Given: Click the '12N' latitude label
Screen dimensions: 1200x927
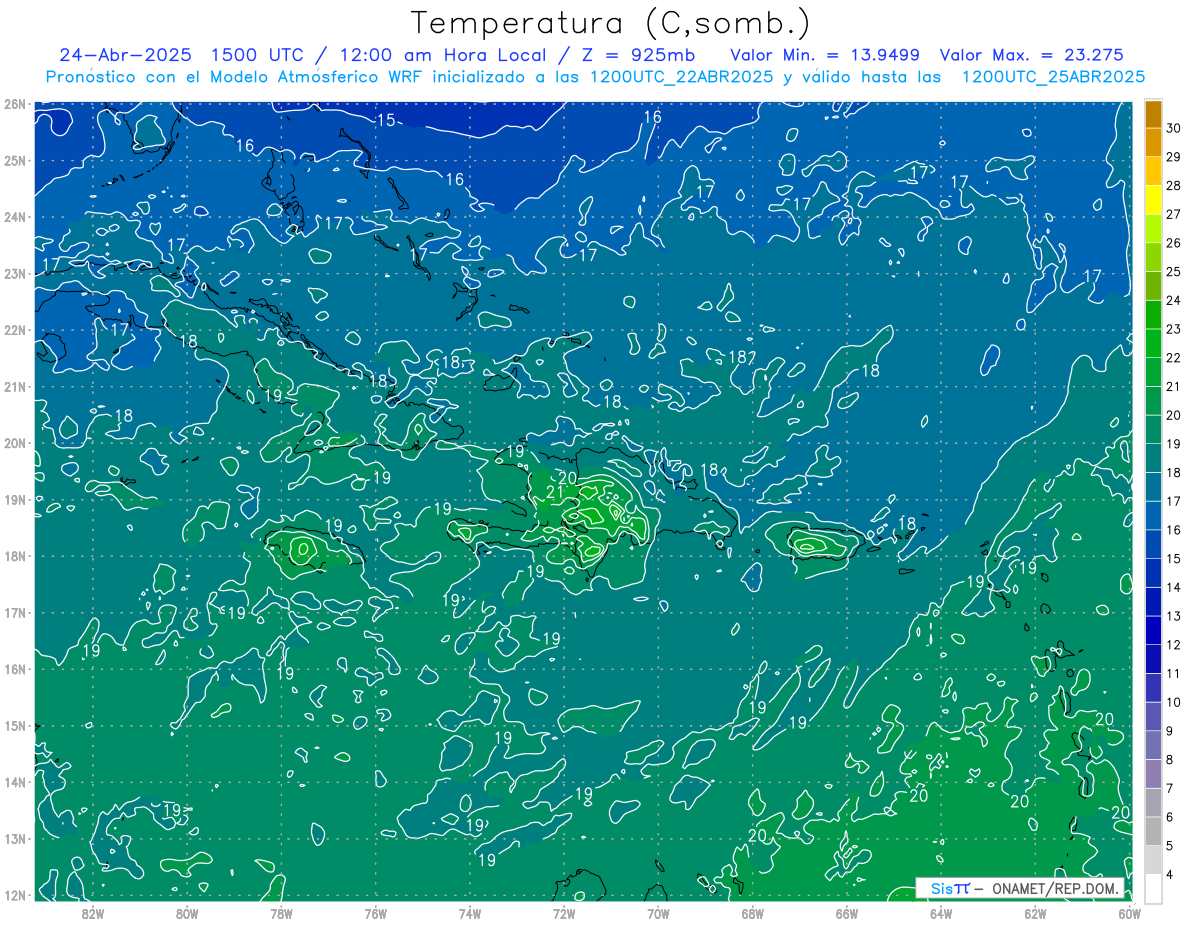Looking at the screenshot, I should coord(14,895).
